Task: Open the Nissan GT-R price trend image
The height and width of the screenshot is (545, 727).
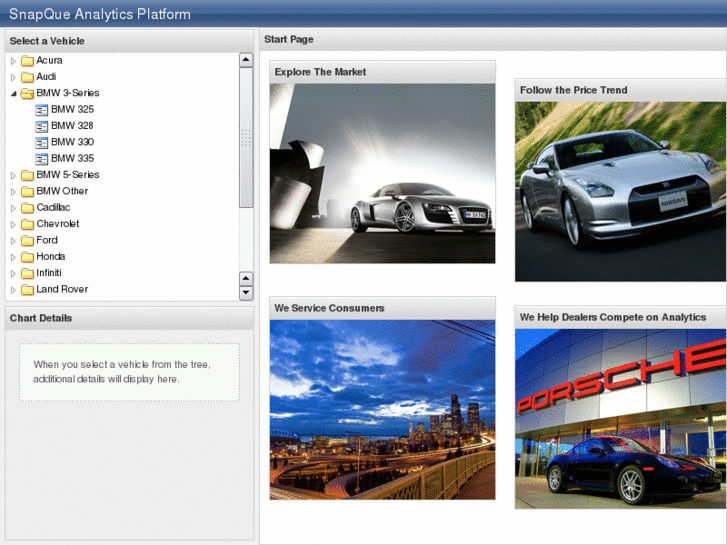Action: click(620, 192)
